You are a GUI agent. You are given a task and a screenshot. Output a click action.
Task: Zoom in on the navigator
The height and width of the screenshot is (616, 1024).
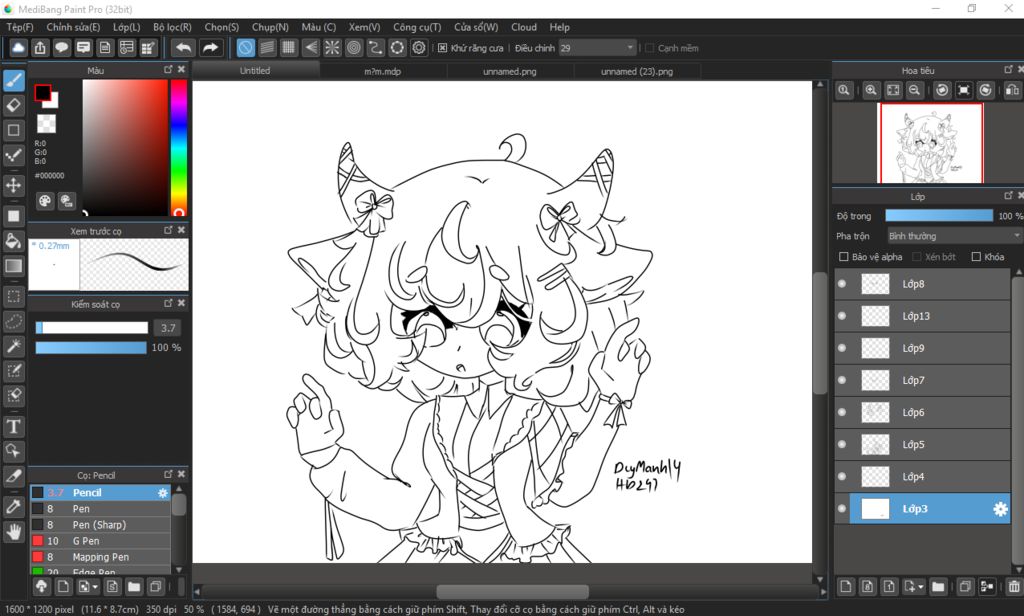click(871, 90)
